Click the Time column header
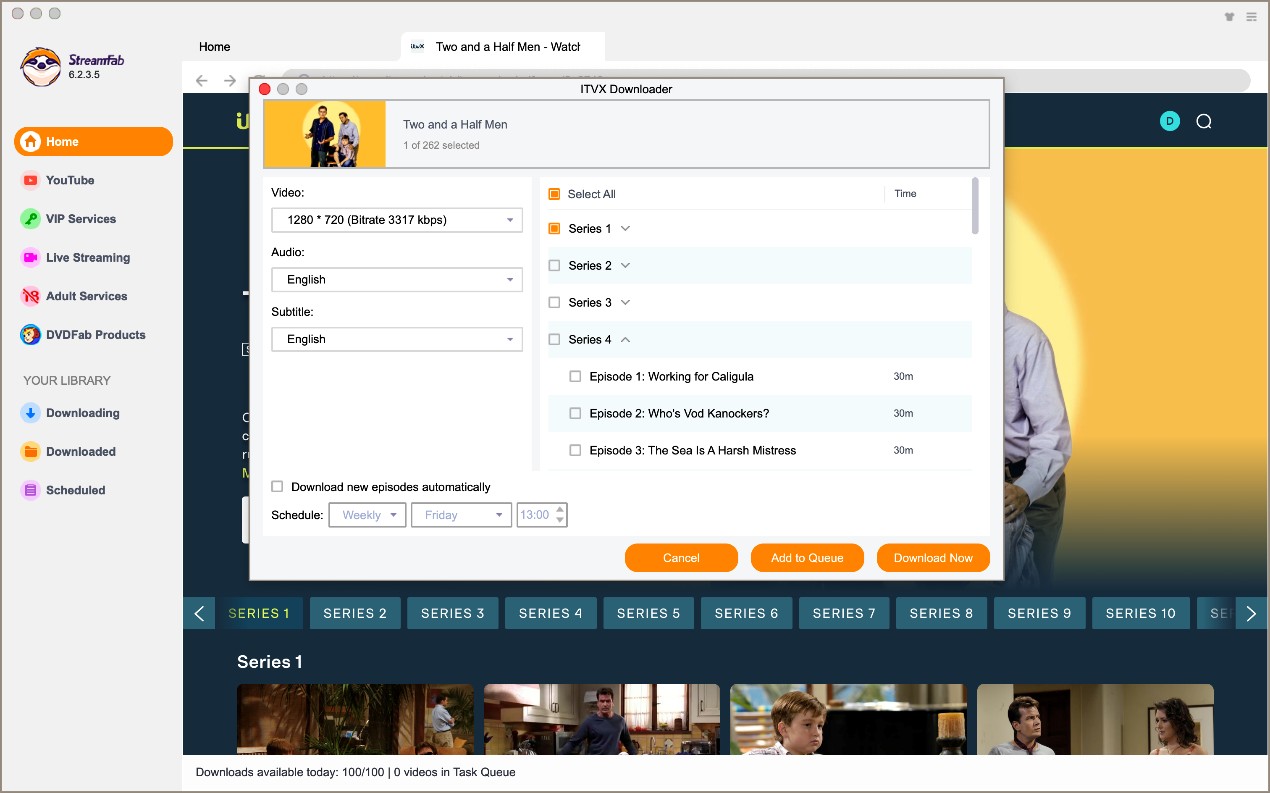The height and width of the screenshot is (793, 1270). [x=906, y=194]
